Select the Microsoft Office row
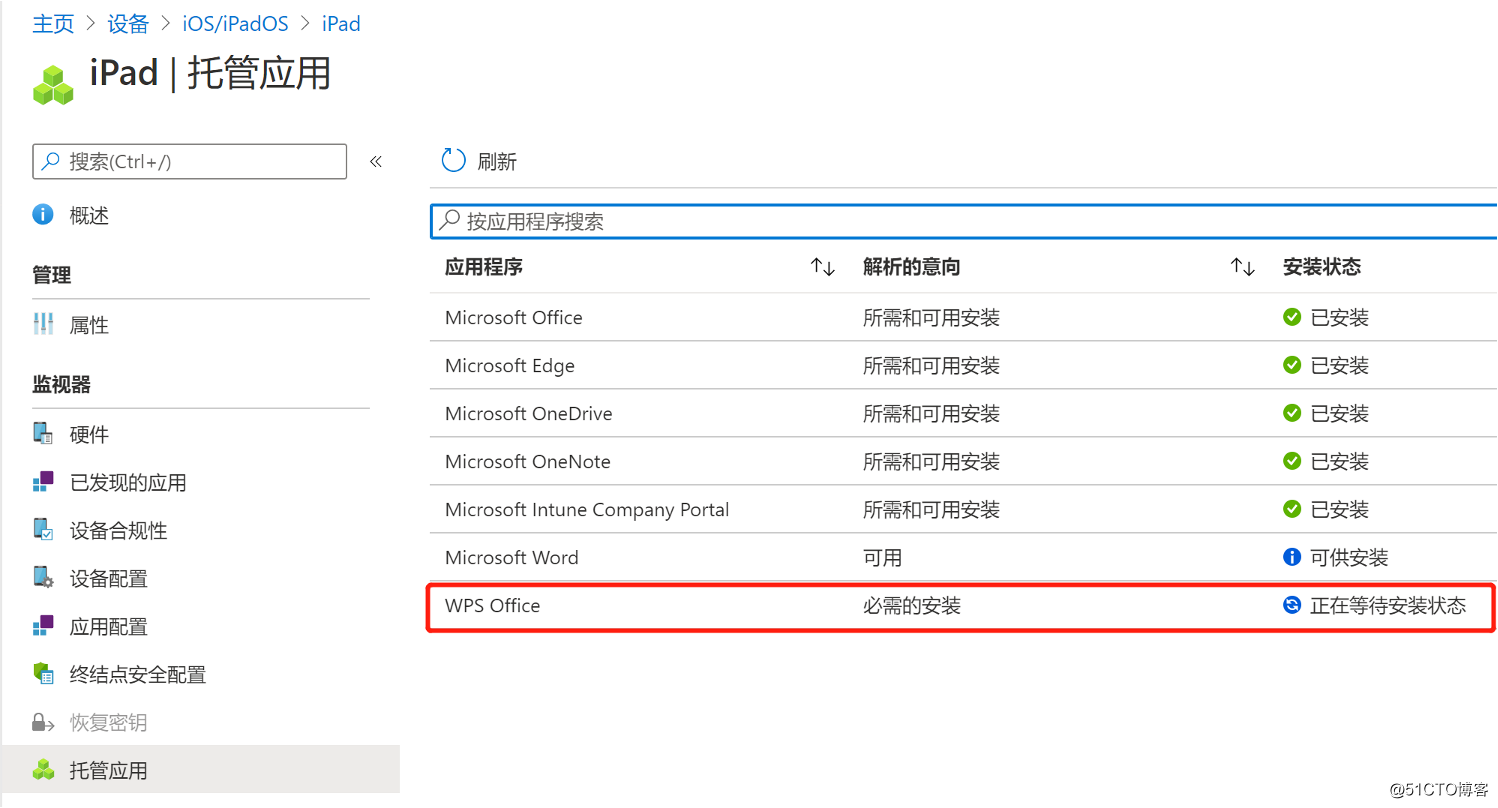 (x=963, y=317)
